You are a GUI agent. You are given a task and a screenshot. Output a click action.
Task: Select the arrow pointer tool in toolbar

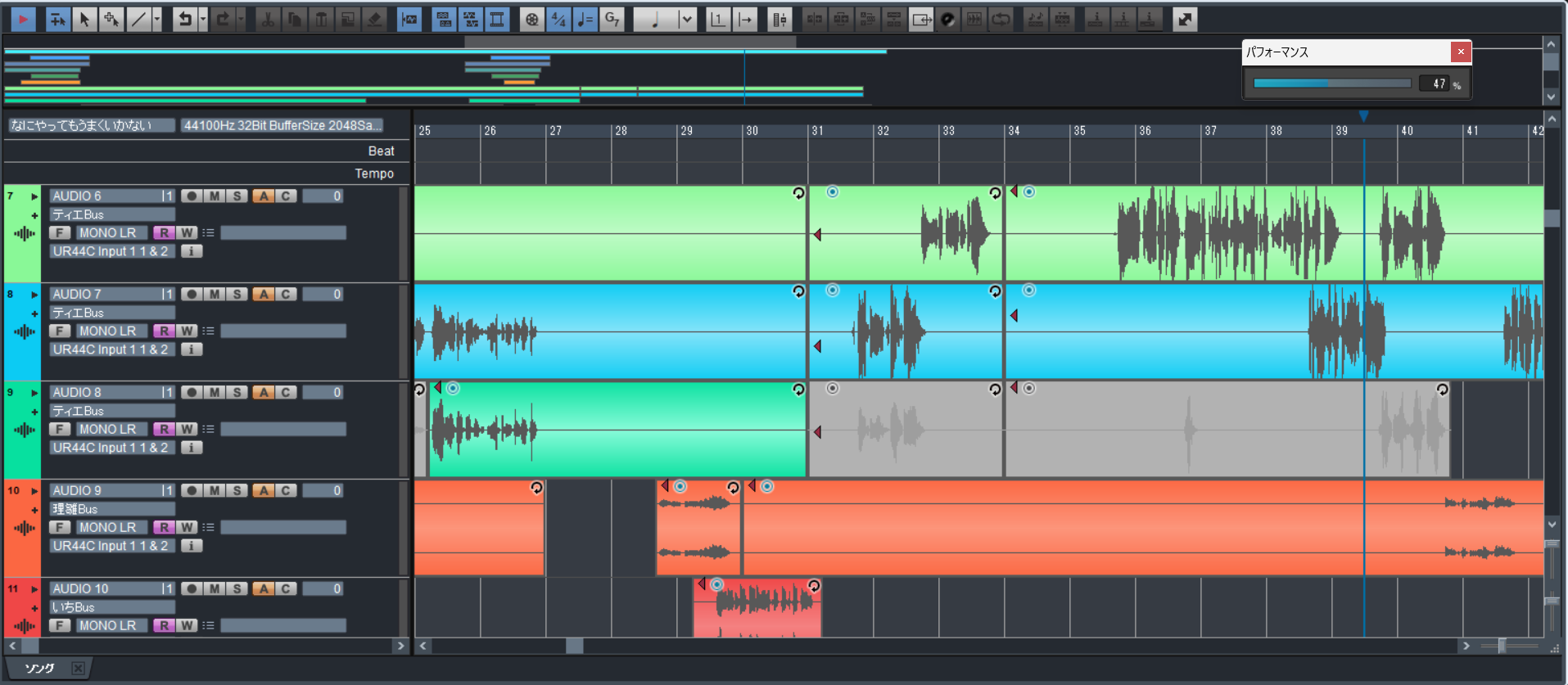(x=84, y=20)
